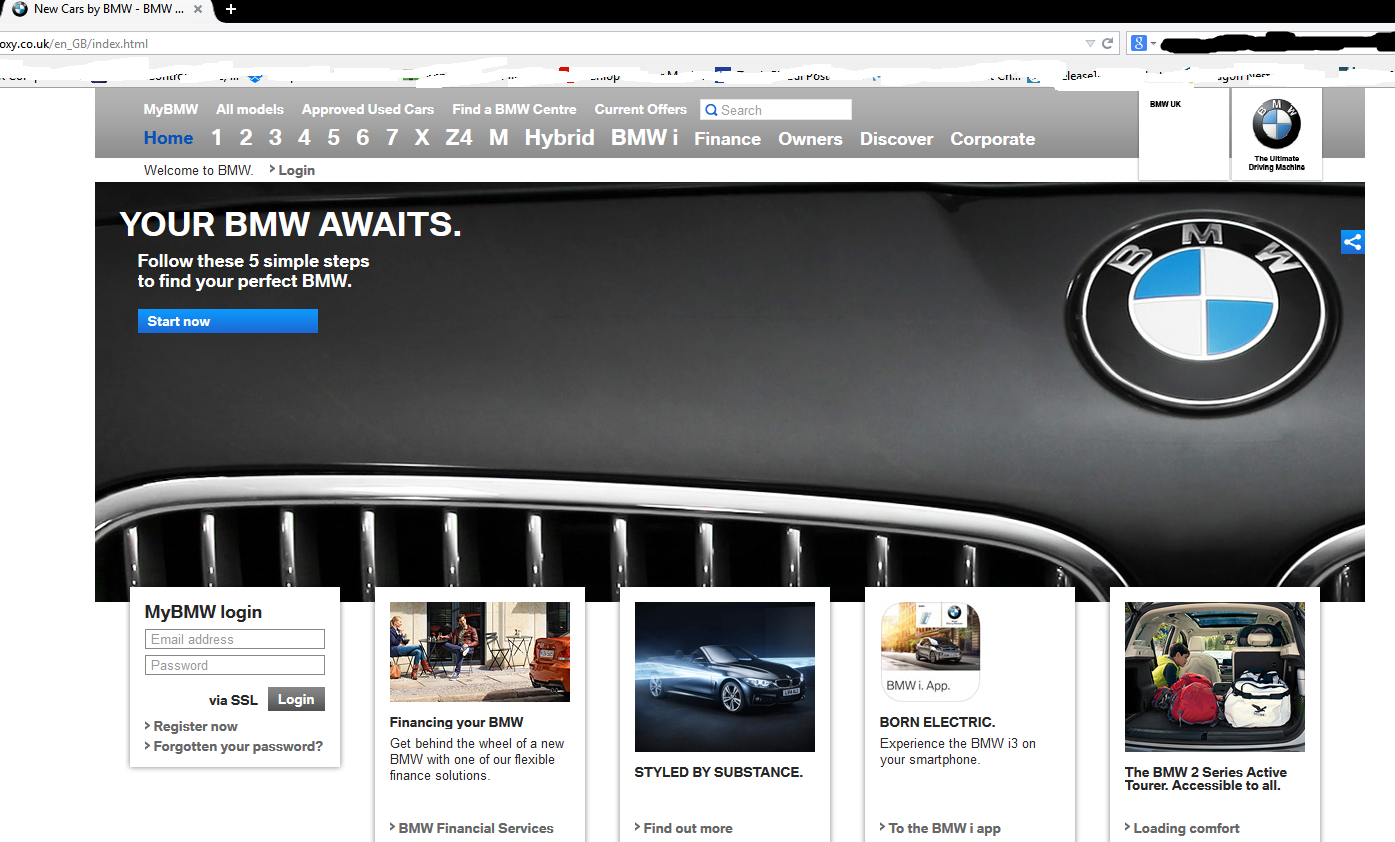
Task: Go to the Home menu item
Action: (168, 138)
